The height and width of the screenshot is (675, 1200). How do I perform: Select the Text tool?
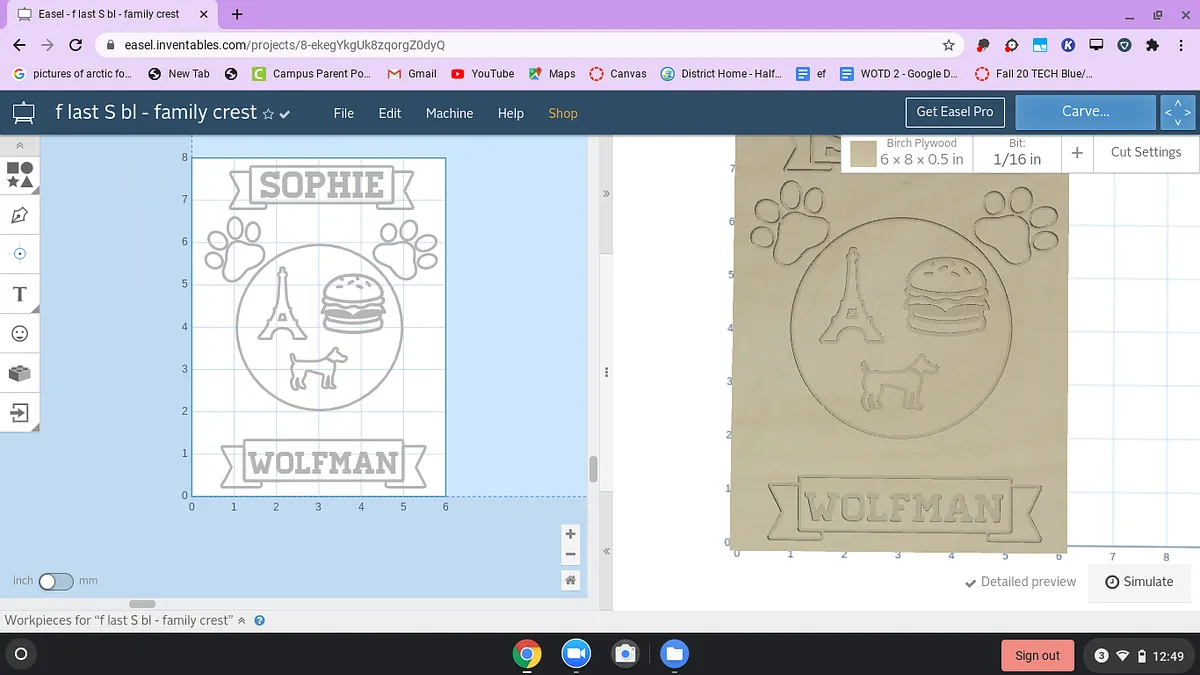point(19,293)
